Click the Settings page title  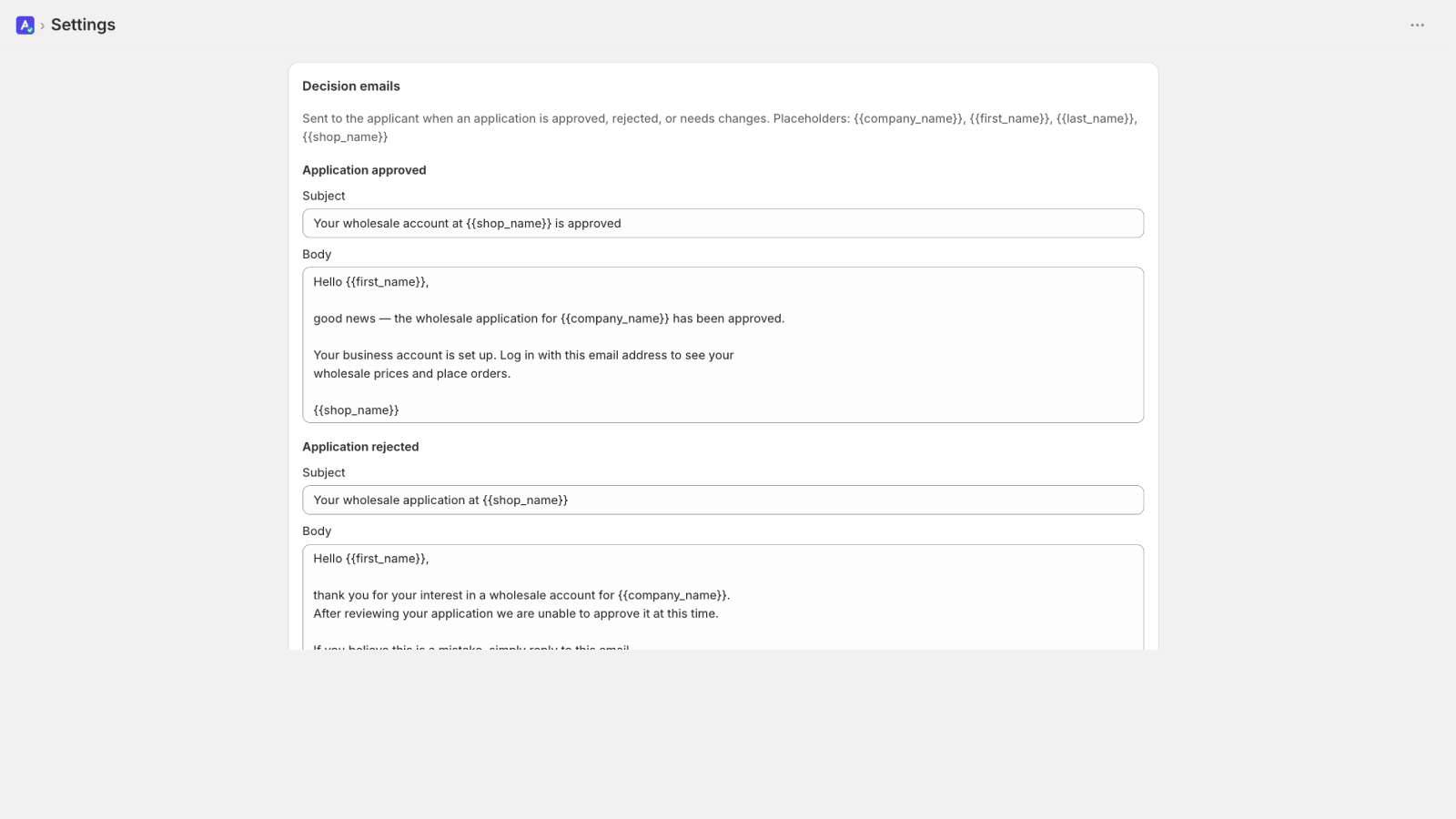(83, 25)
